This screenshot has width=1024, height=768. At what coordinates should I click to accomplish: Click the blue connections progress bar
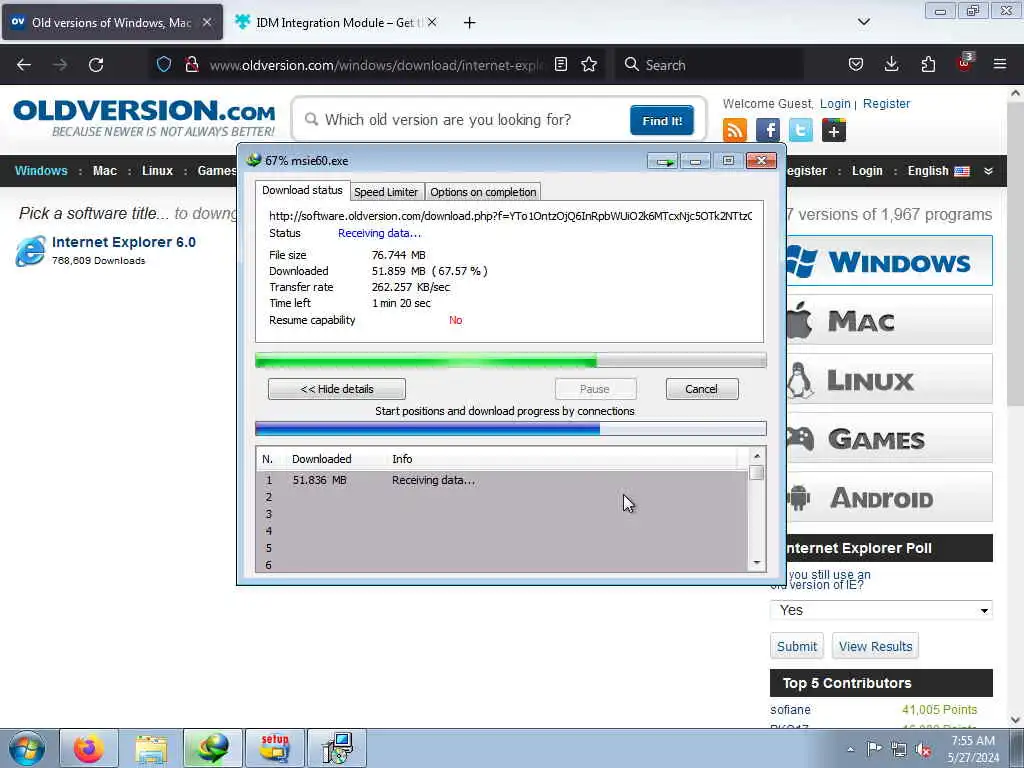[511, 429]
